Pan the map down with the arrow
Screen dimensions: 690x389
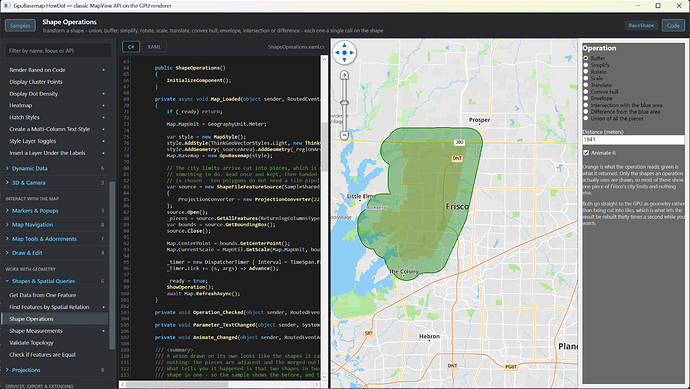click(344, 60)
